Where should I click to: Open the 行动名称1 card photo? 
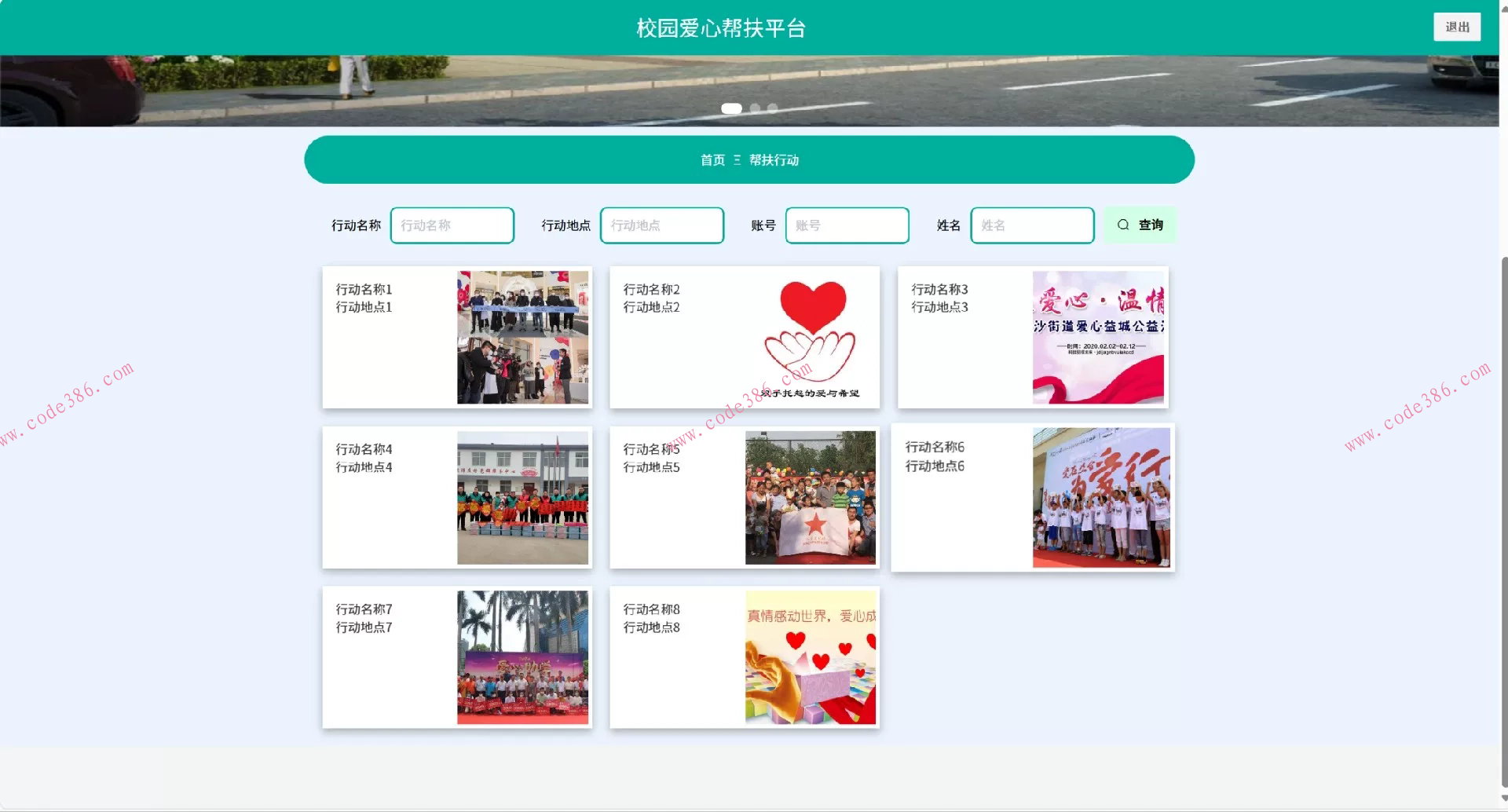523,338
